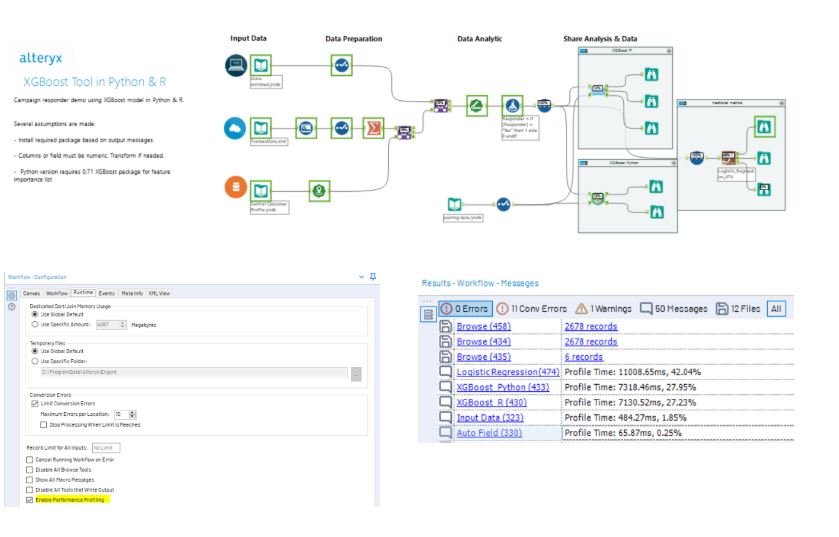Viewport: 839px width, 537px height.
Task: Filter results by 50 Messages
Action: [674, 309]
